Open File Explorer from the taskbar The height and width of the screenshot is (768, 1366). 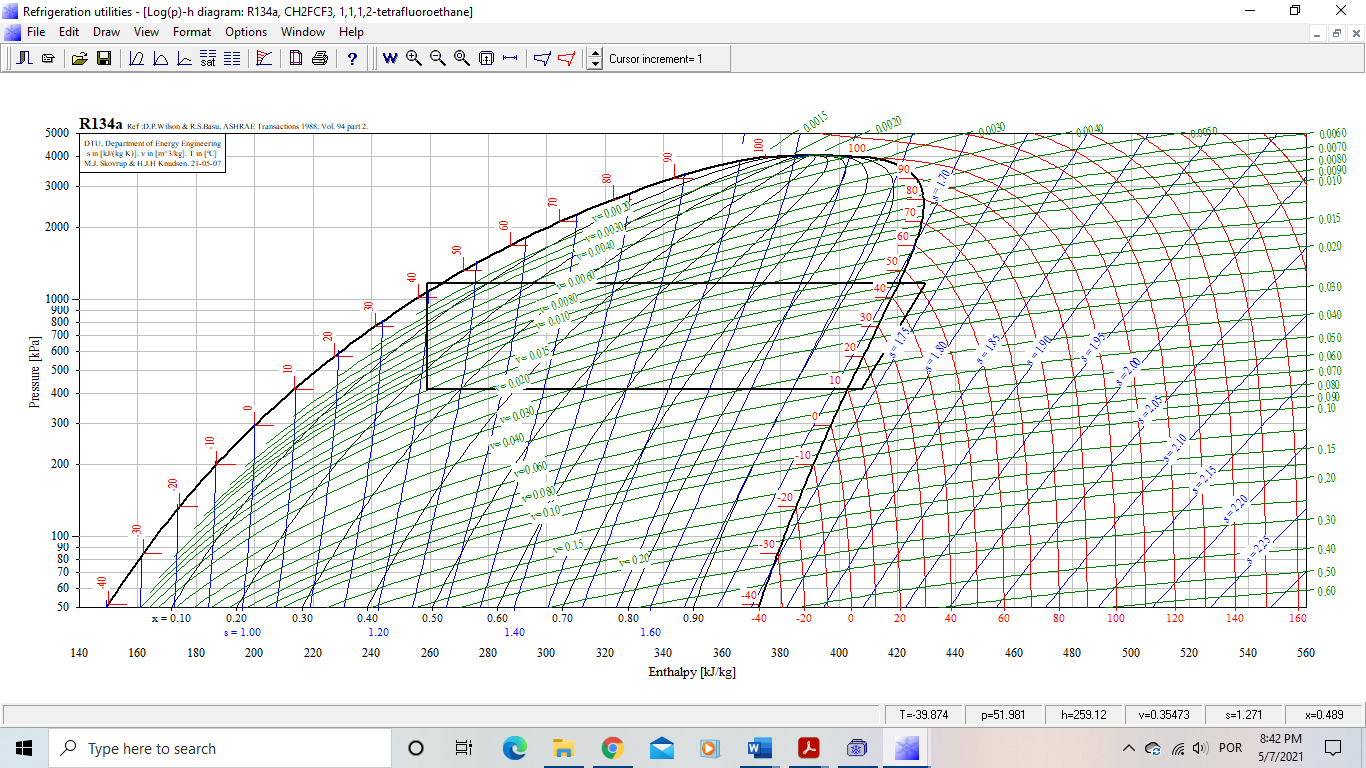tap(563, 748)
